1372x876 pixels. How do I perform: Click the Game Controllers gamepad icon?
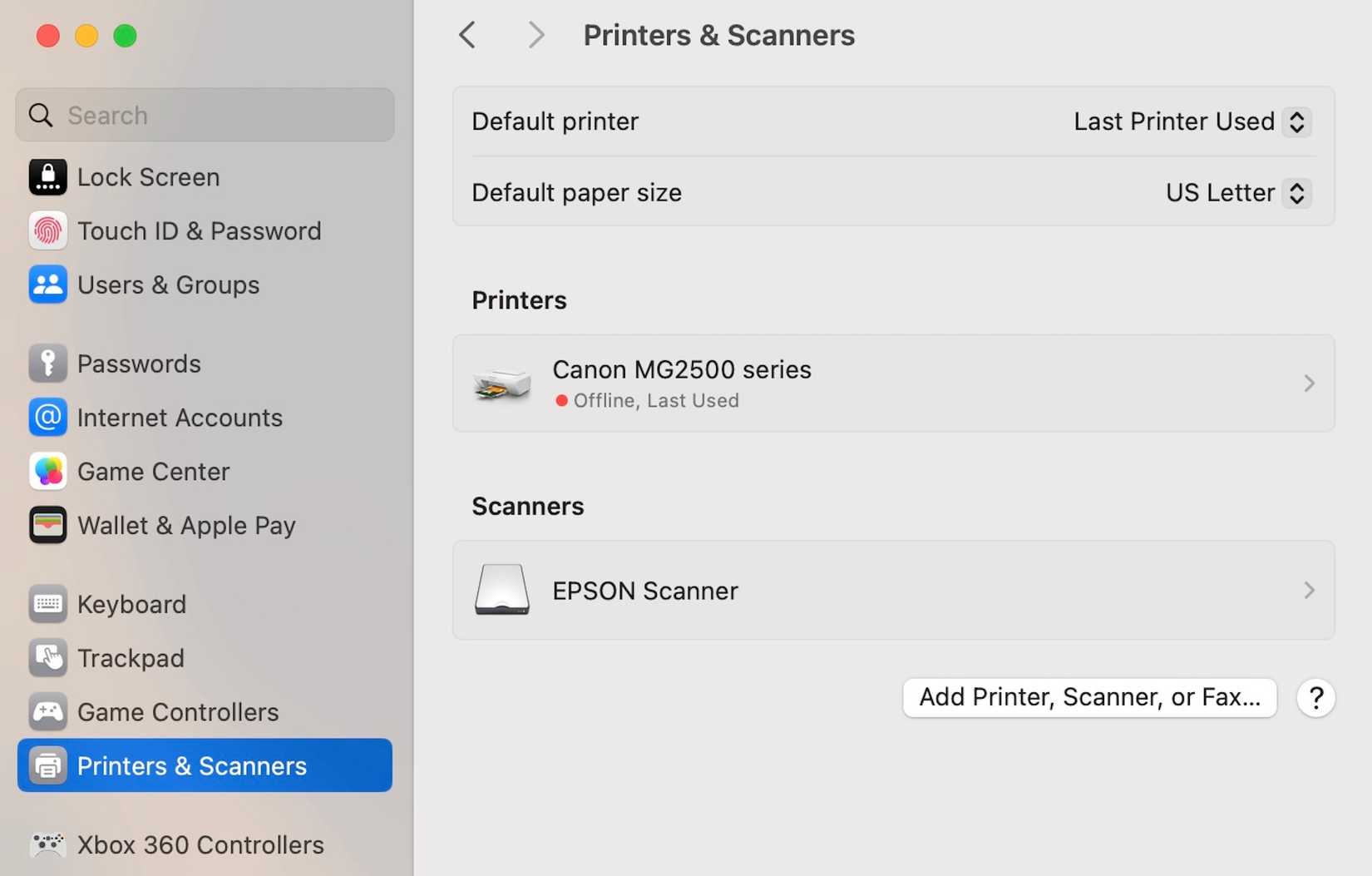click(47, 712)
